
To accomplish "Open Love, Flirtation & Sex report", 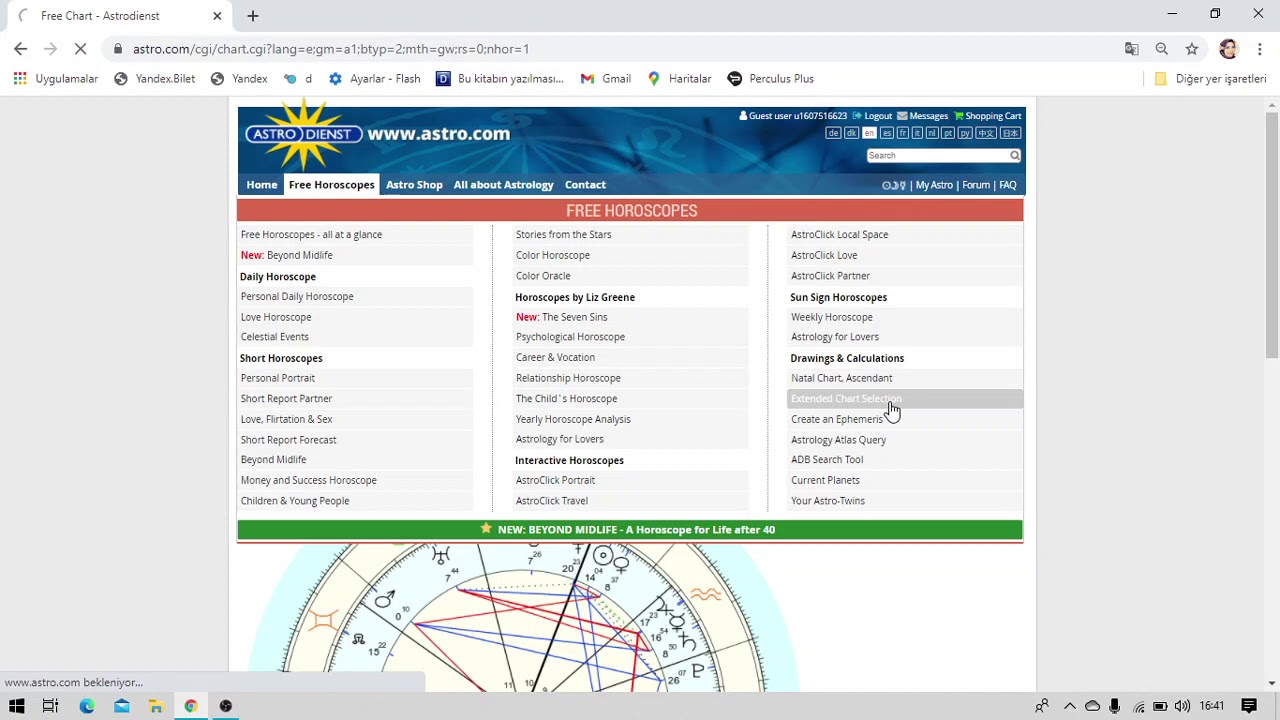I will point(286,419).
